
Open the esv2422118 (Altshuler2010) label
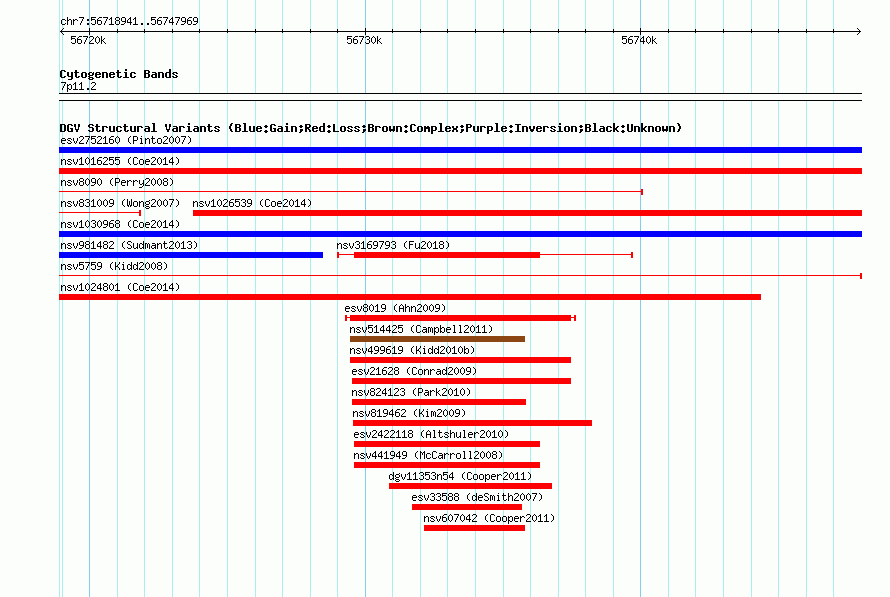(431, 434)
